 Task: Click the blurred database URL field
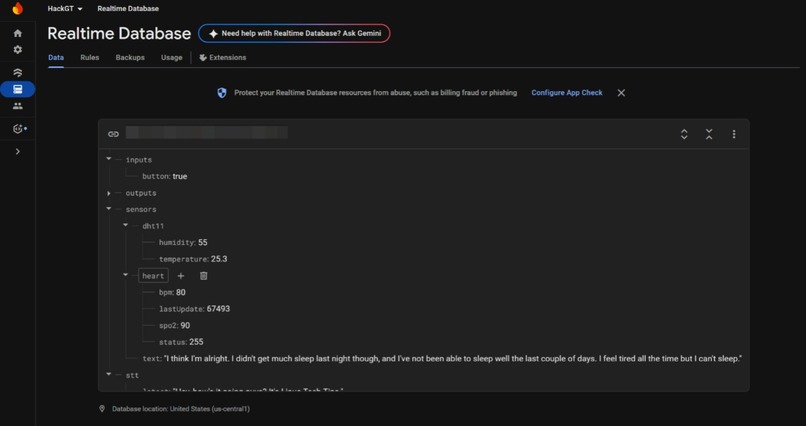coord(207,133)
